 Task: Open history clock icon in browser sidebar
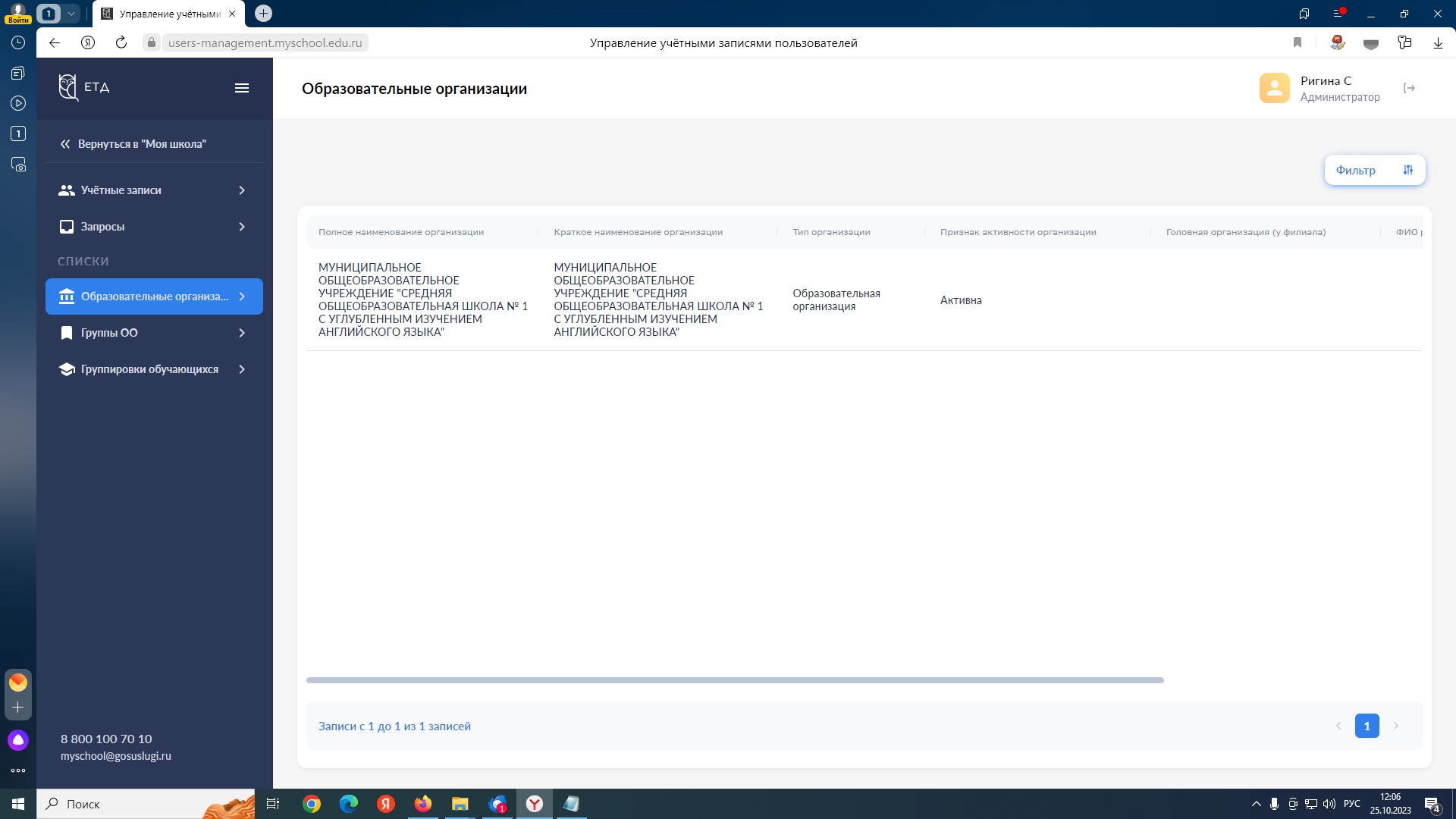coord(18,42)
